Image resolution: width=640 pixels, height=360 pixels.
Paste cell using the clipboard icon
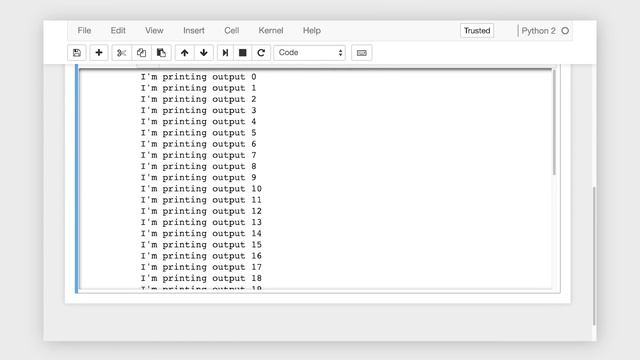161,53
